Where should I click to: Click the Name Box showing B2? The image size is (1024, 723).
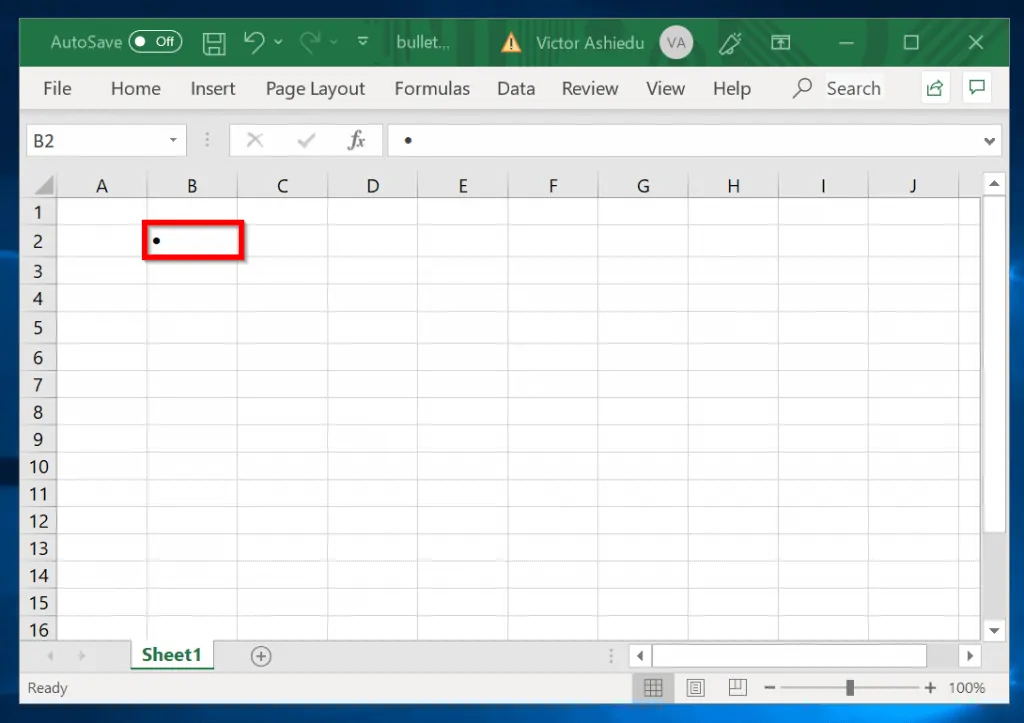97,140
